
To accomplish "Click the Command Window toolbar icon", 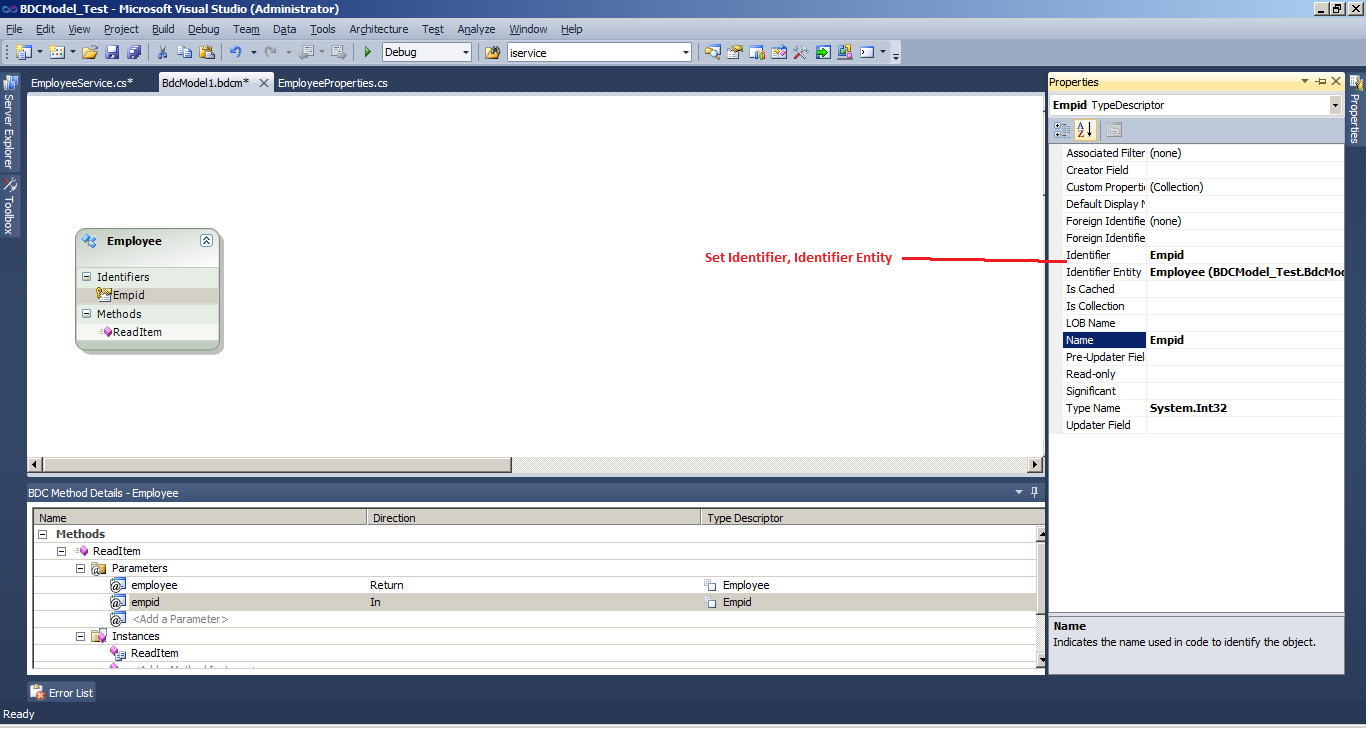I will (867, 52).
